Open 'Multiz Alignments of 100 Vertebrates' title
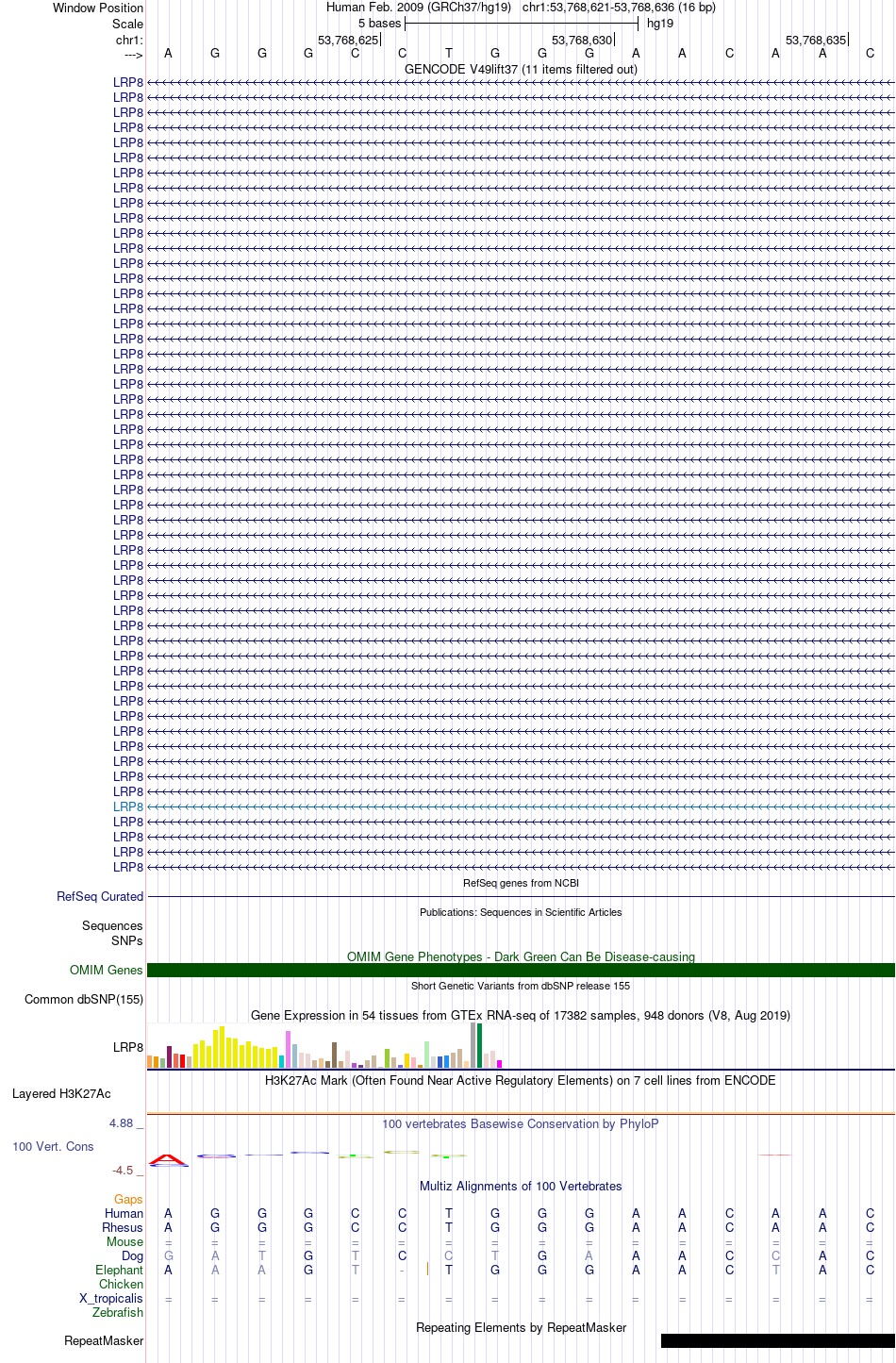The image size is (896, 1363). coord(521,1186)
